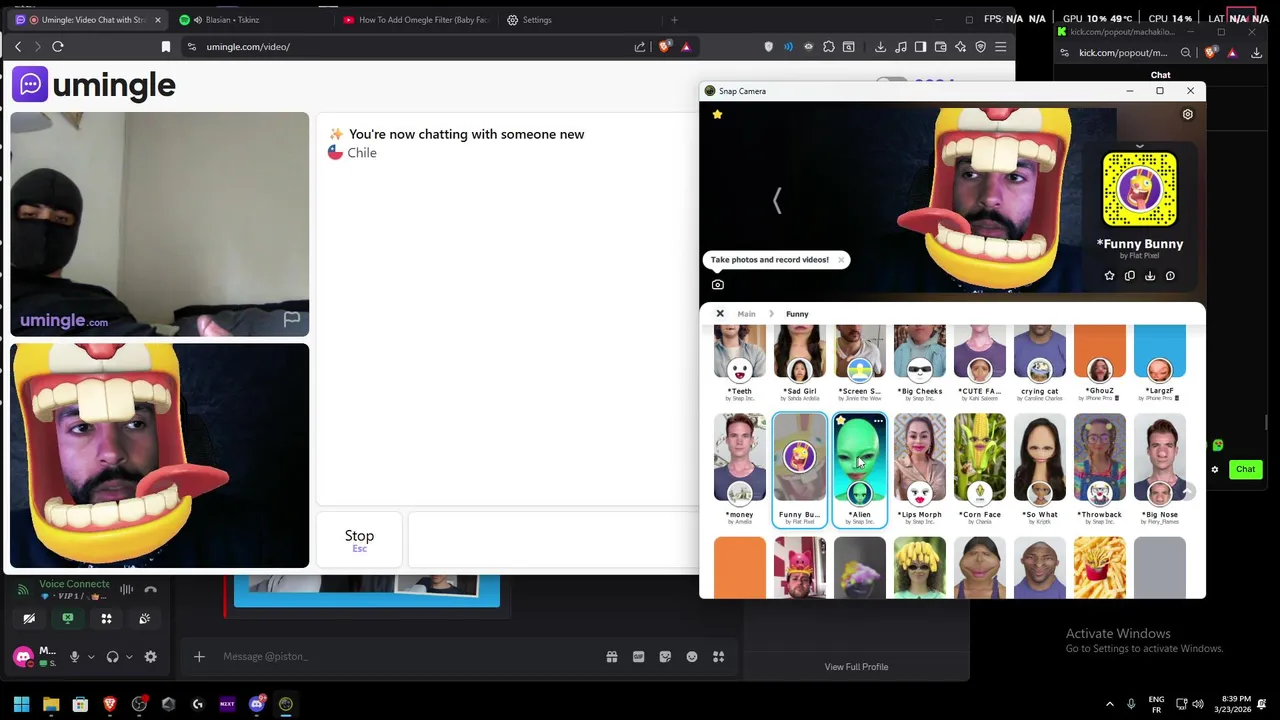The width and height of the screenshot is (1280, 720).
Task: Go back in browser
Action: pyautogui.click(x=18, y=46)
